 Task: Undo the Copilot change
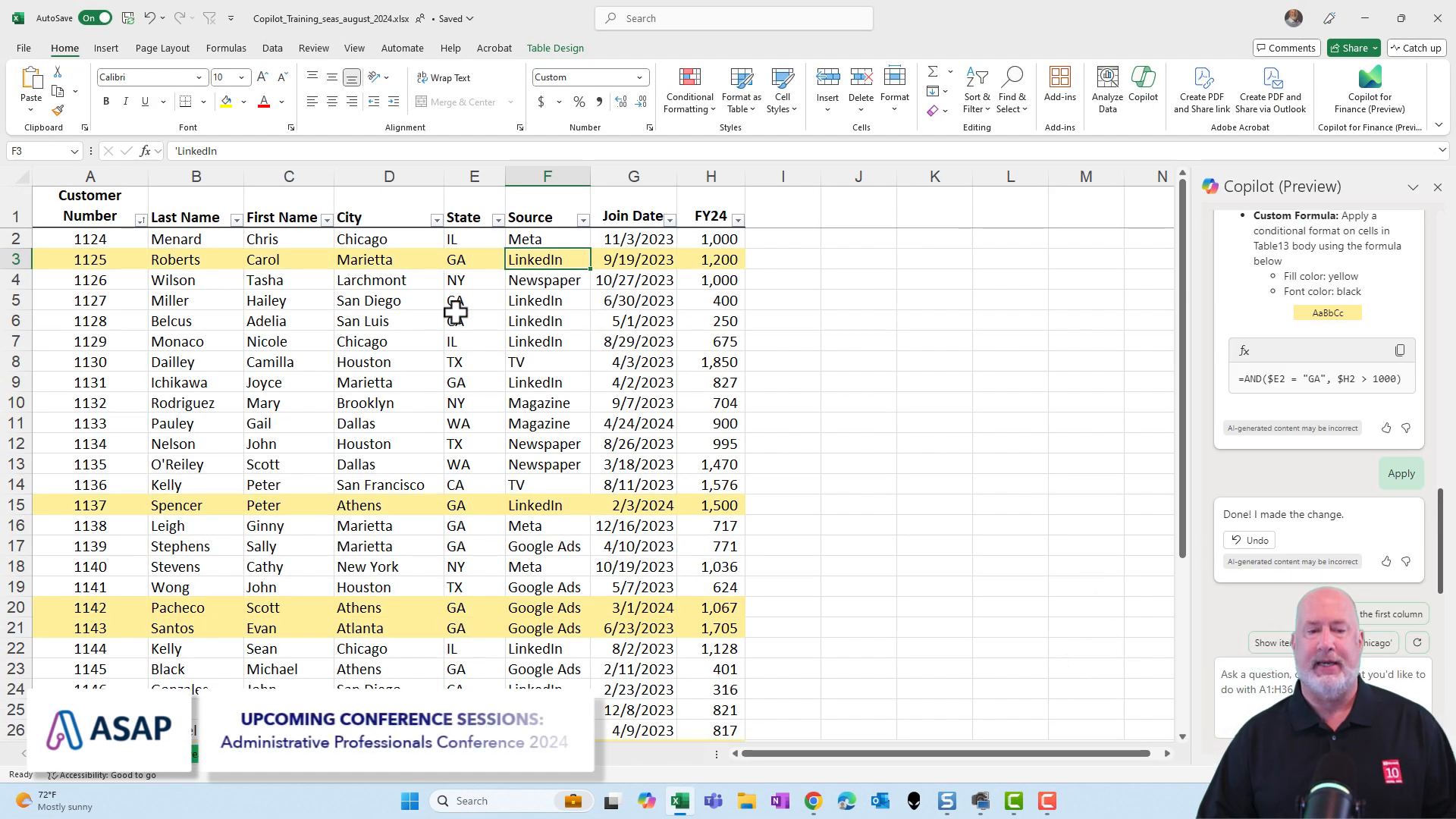point(1249,540)
